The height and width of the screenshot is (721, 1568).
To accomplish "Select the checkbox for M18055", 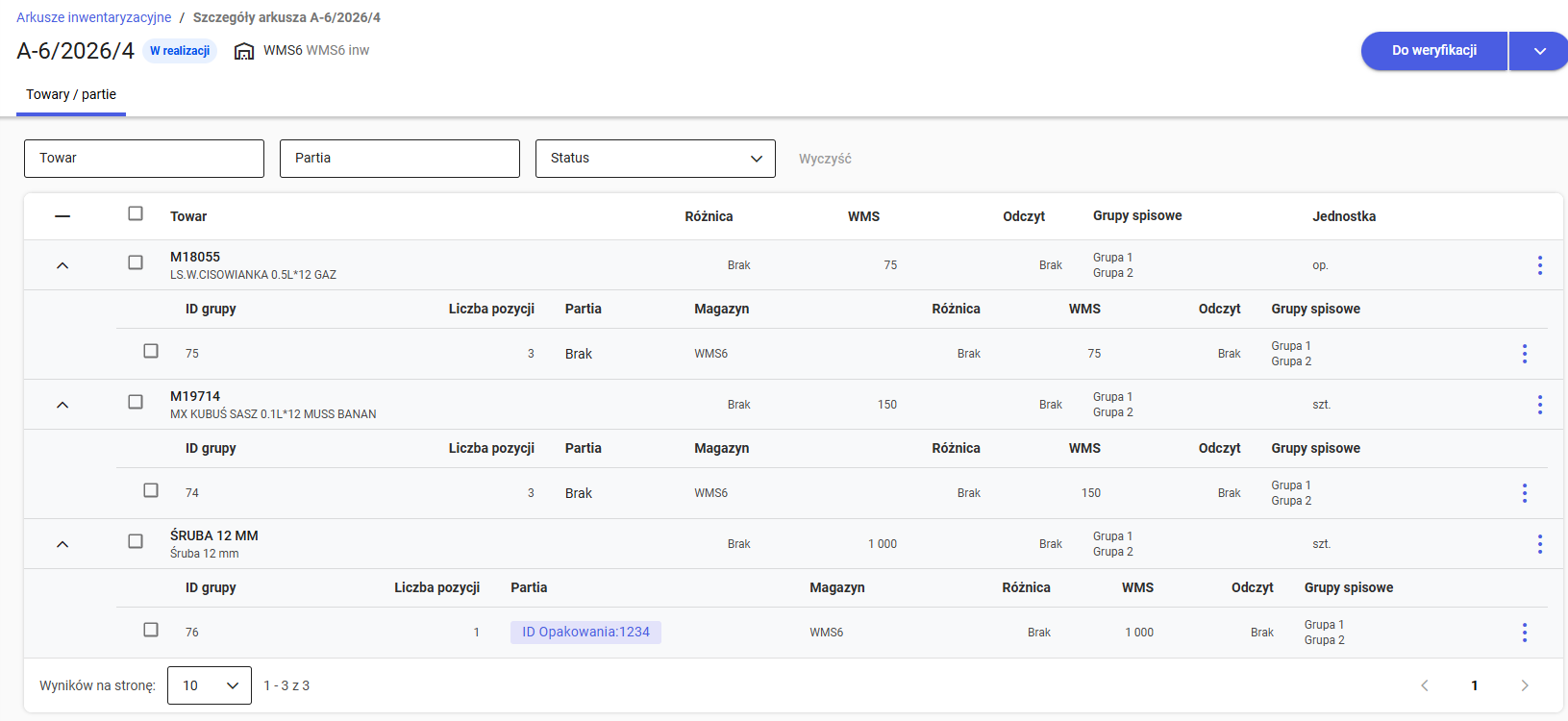I will (136, 262).
